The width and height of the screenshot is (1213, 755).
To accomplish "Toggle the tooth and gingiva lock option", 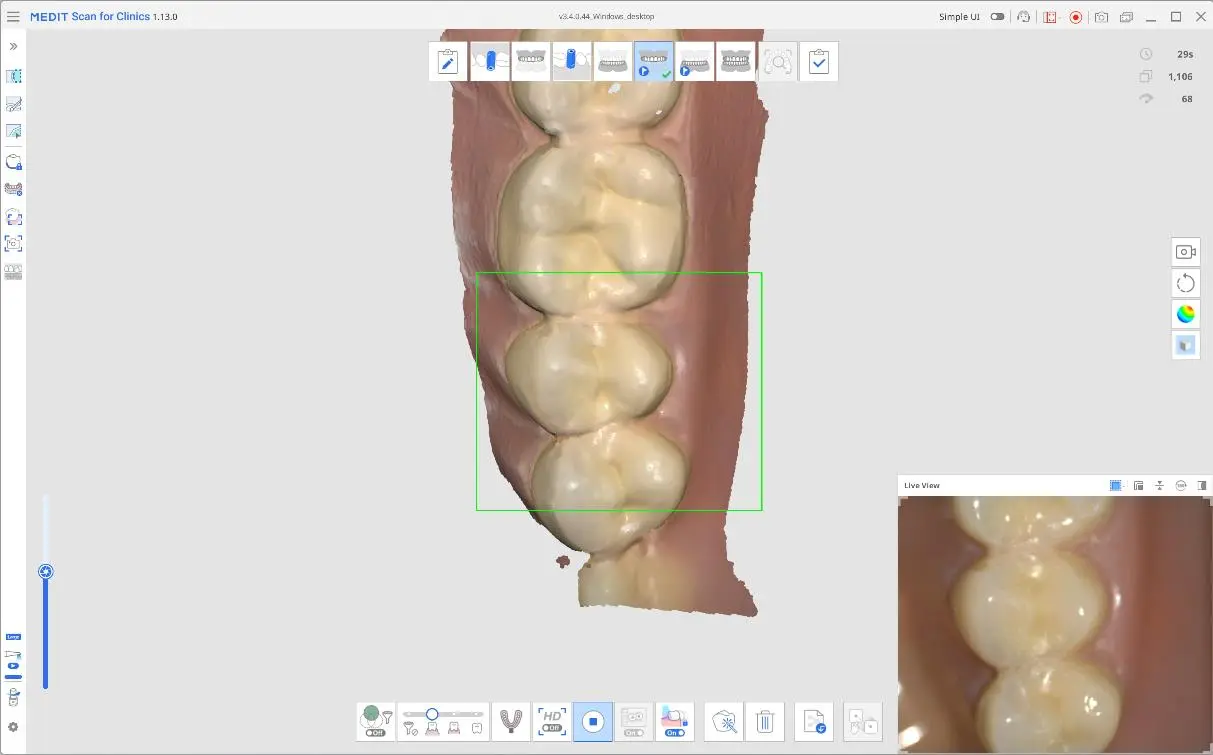I will click(675, 721).
